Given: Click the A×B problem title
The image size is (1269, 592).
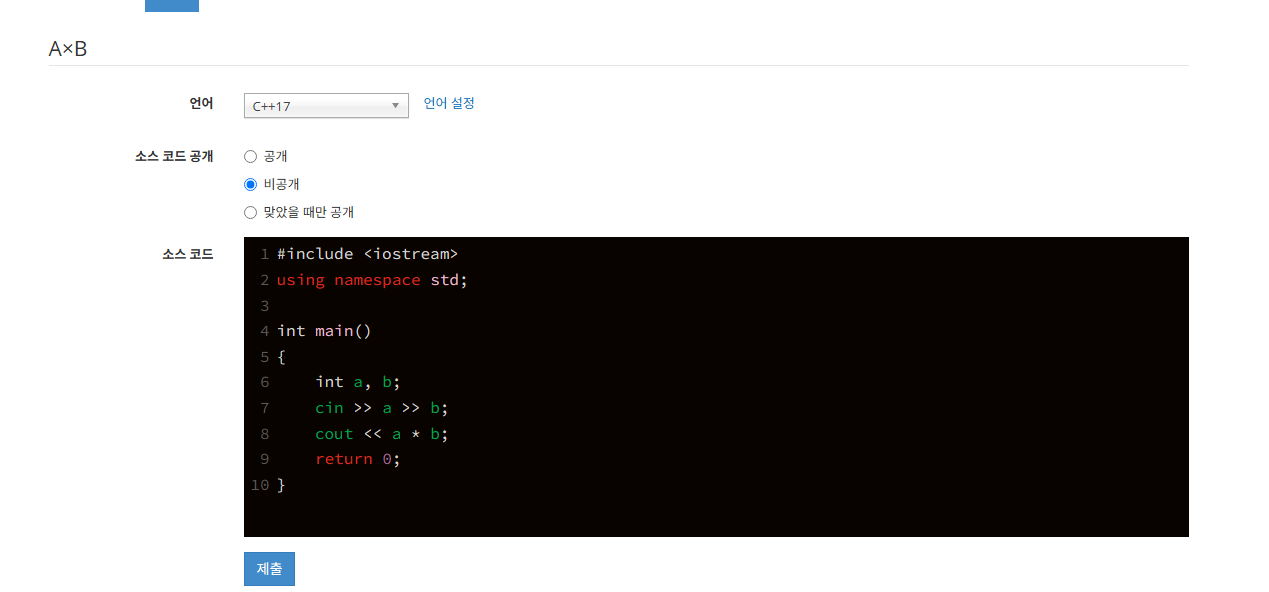Looking at the screenshot, I should click(x=66, y=47).
